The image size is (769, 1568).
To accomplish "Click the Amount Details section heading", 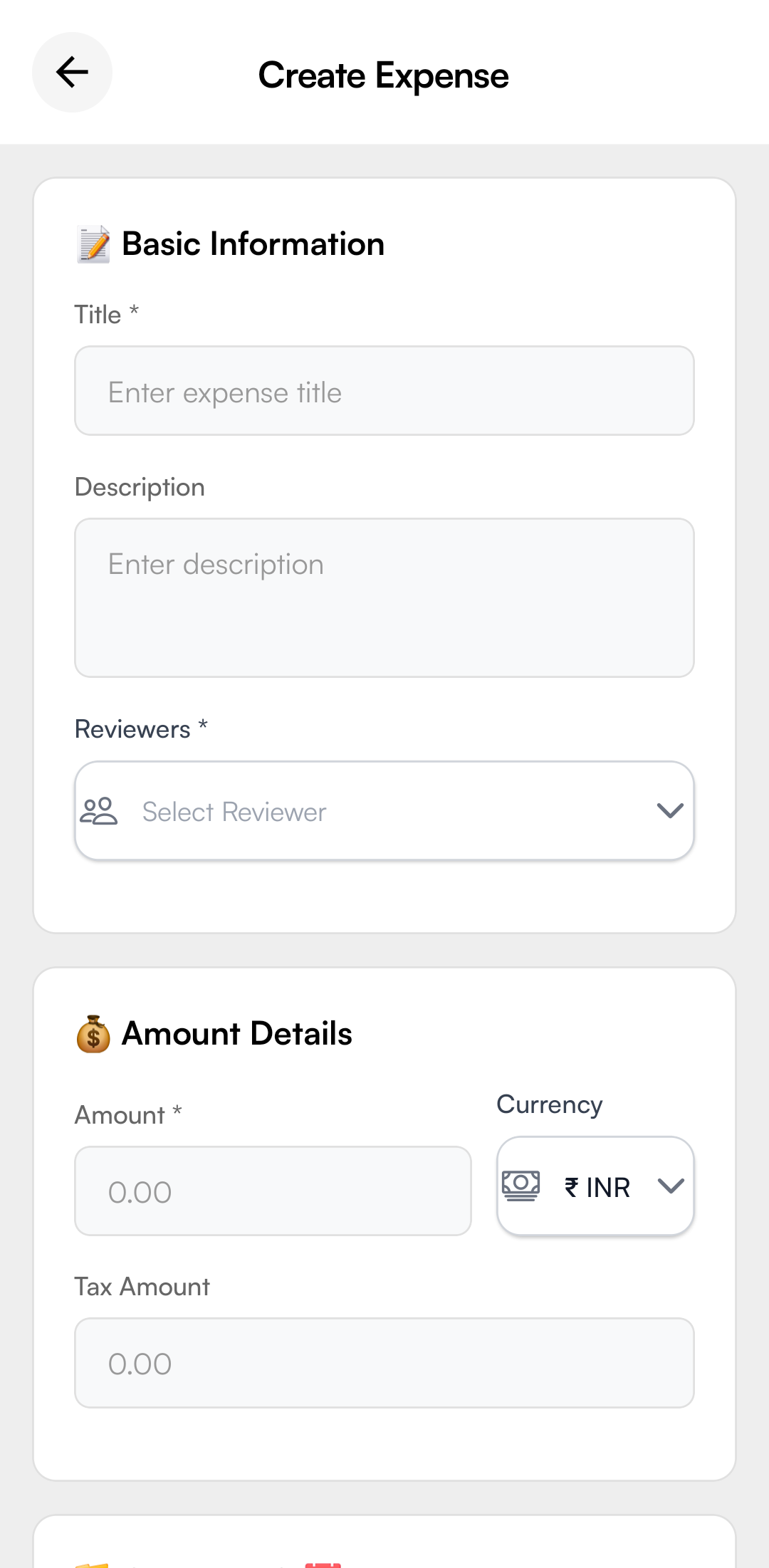I will [x=236, y=1034].
